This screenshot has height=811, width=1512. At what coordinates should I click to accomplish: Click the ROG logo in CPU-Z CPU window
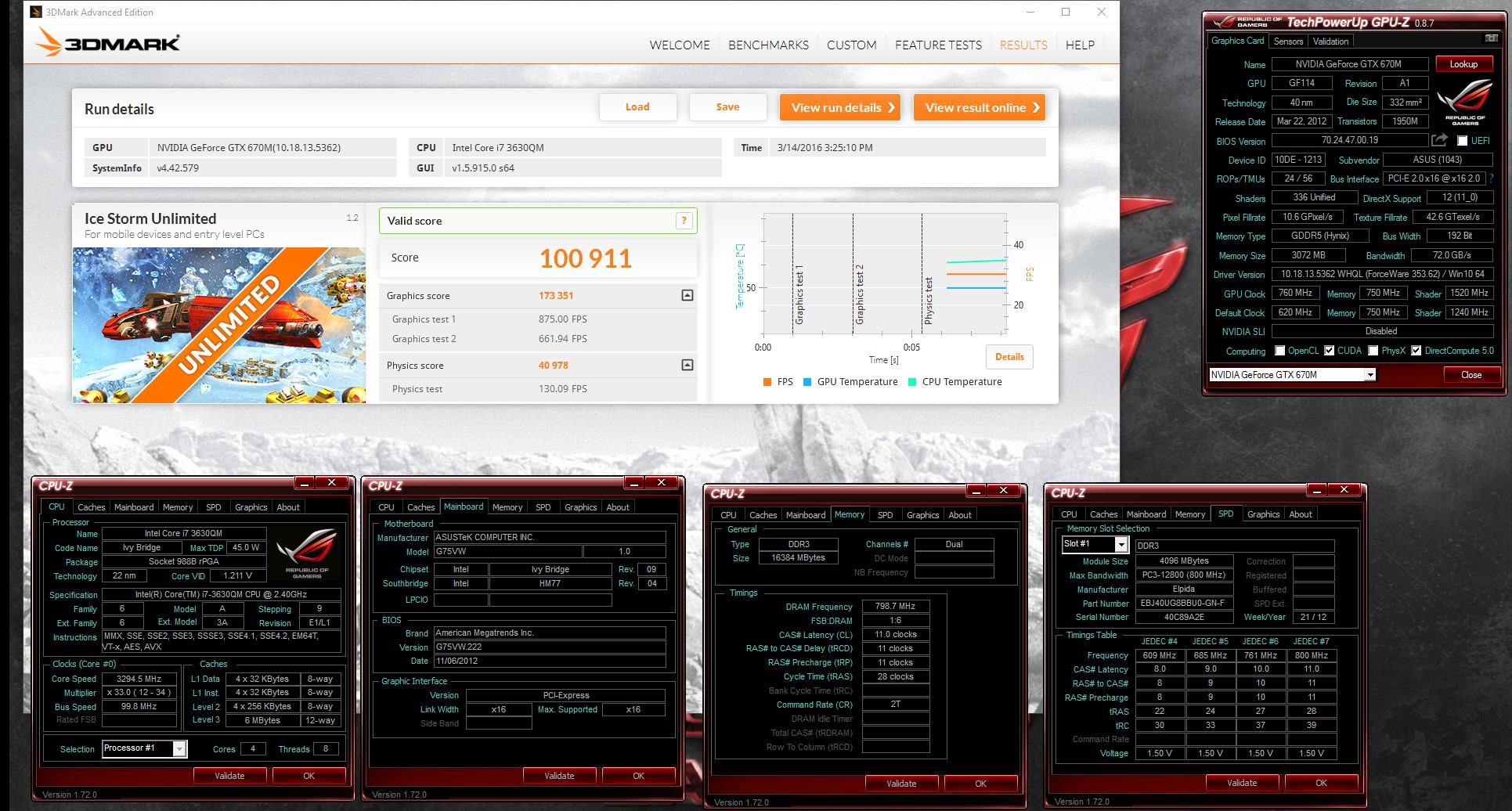click(x=306, y=552)
